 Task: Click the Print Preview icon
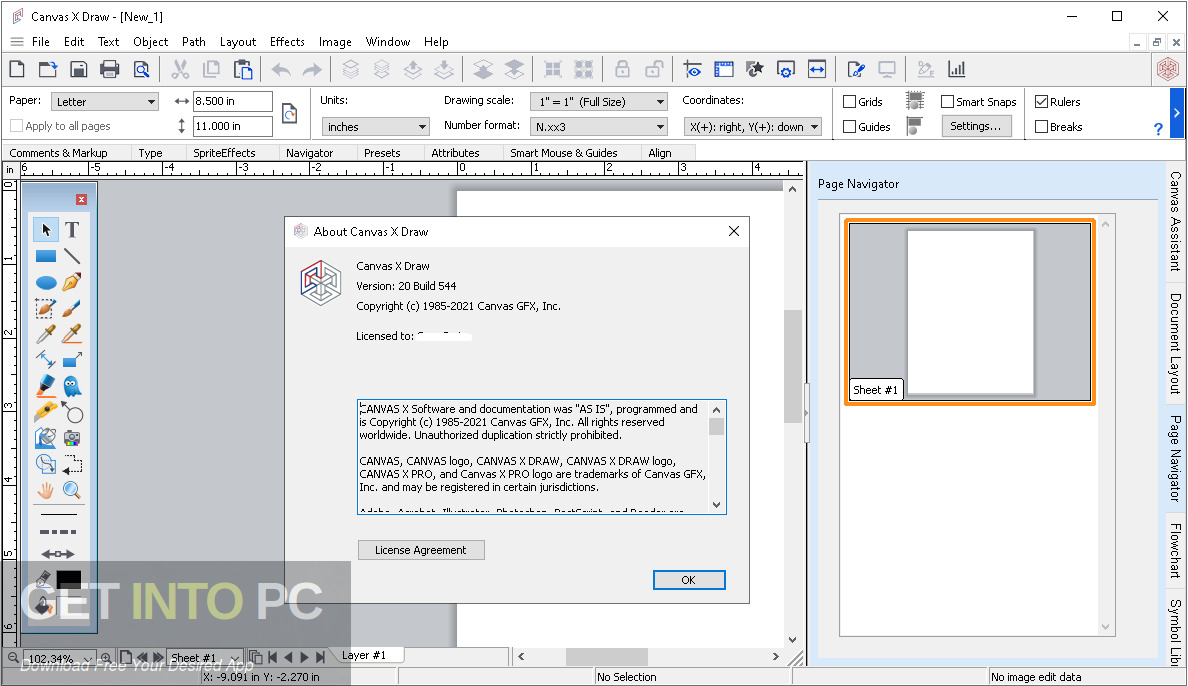142,70
